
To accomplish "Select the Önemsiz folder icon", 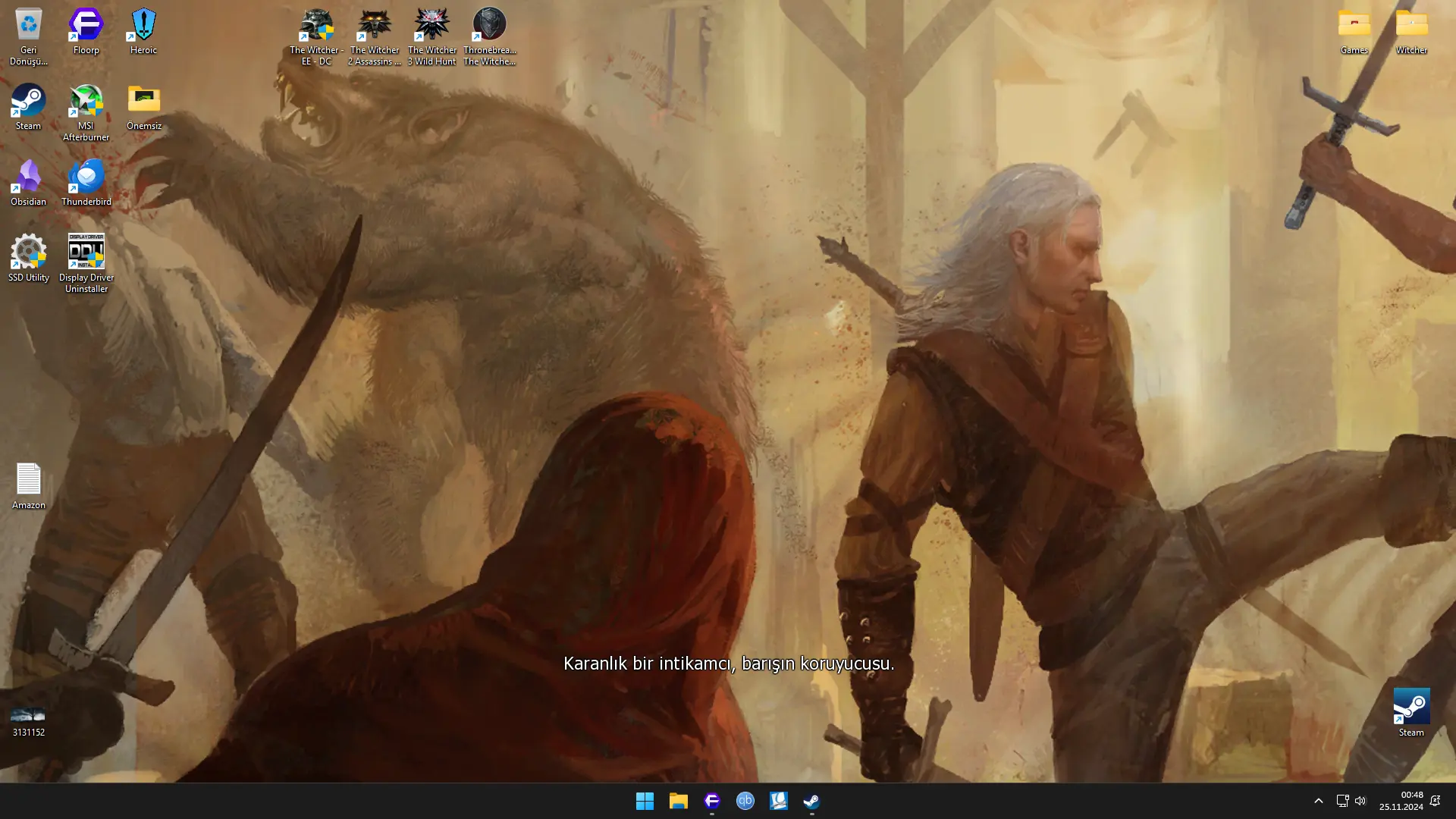I will click(144, 107).
